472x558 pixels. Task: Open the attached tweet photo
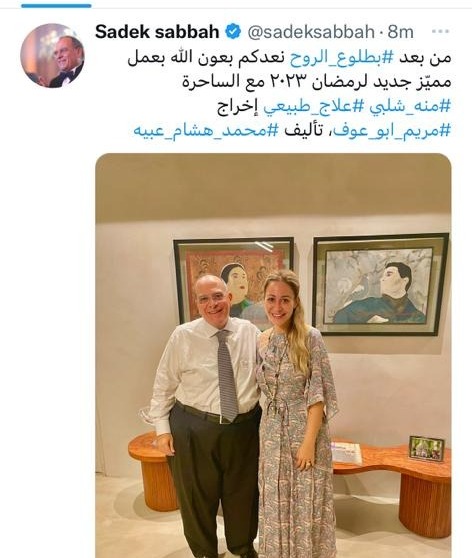click(x=273, y=356)
